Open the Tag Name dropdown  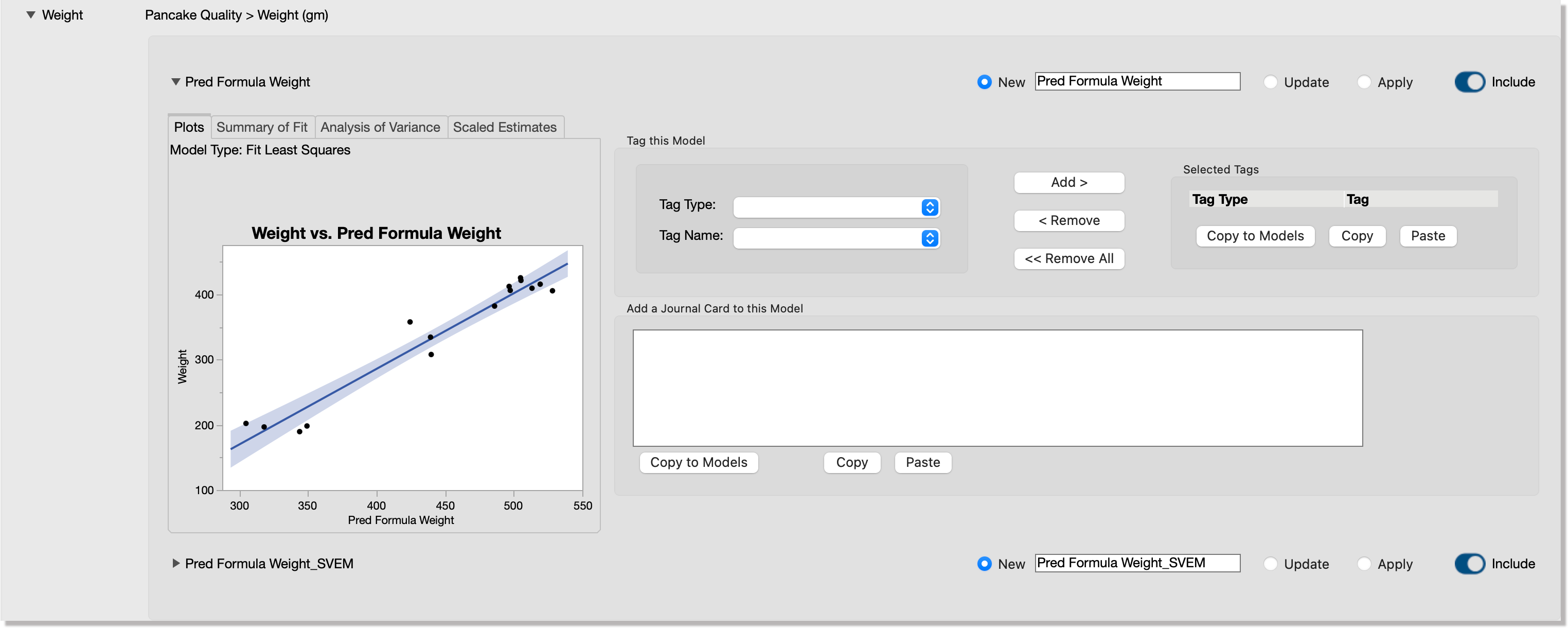[836, 238]
